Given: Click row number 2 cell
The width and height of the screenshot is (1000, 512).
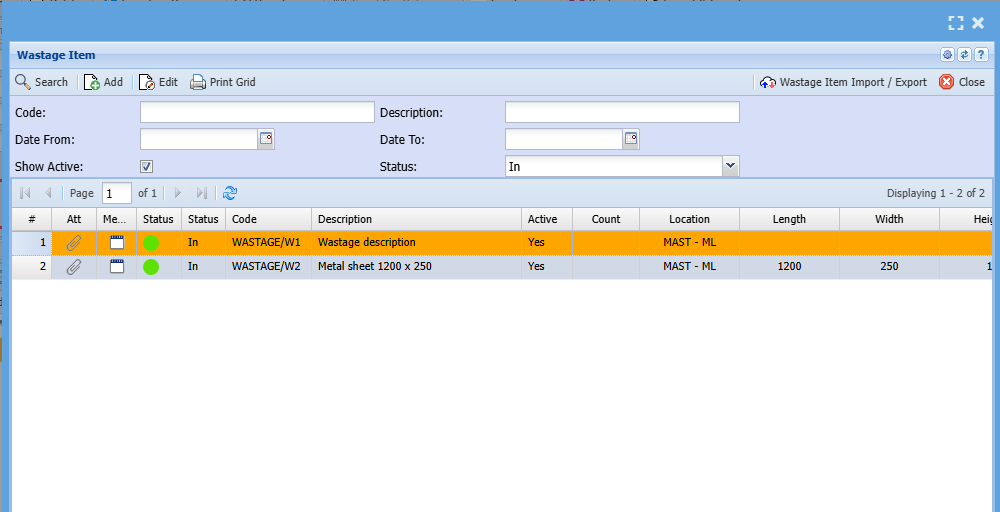Looking at the screenshot, I should click(x=32, y=267).
